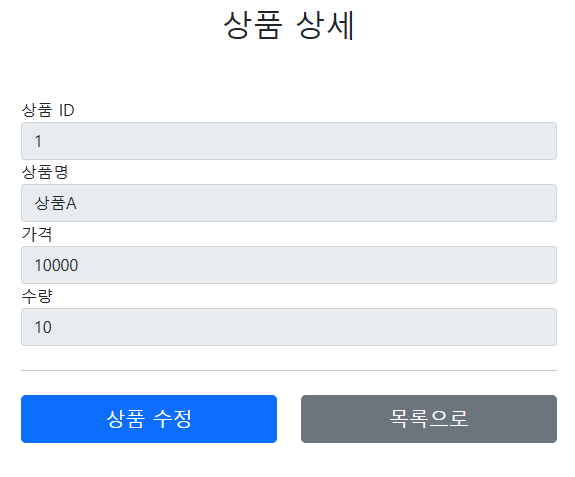Focus the 상품 ID input field
This screenshot has width=575, height=477.
(x=289, y=141)
